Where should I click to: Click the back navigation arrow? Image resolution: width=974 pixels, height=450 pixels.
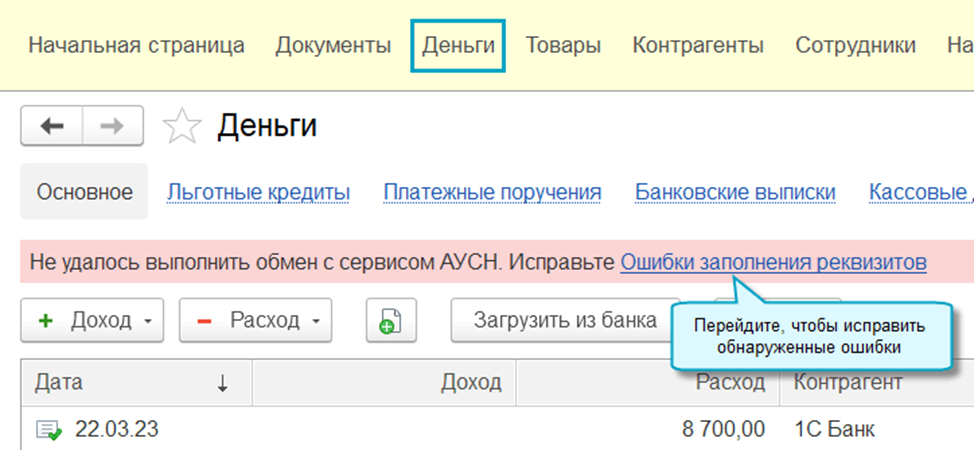coord(51,126)
